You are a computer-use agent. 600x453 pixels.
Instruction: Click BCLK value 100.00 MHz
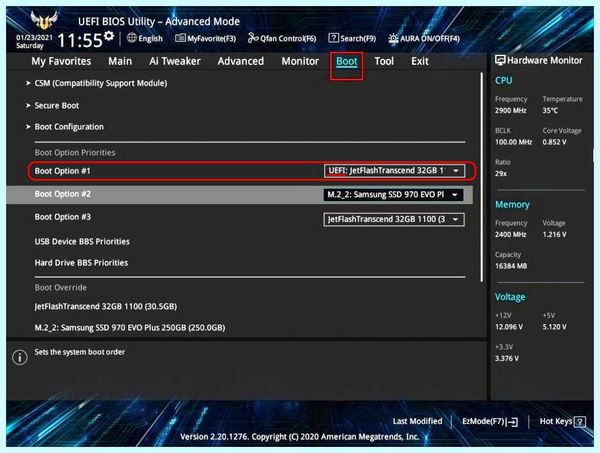point(513,142)
